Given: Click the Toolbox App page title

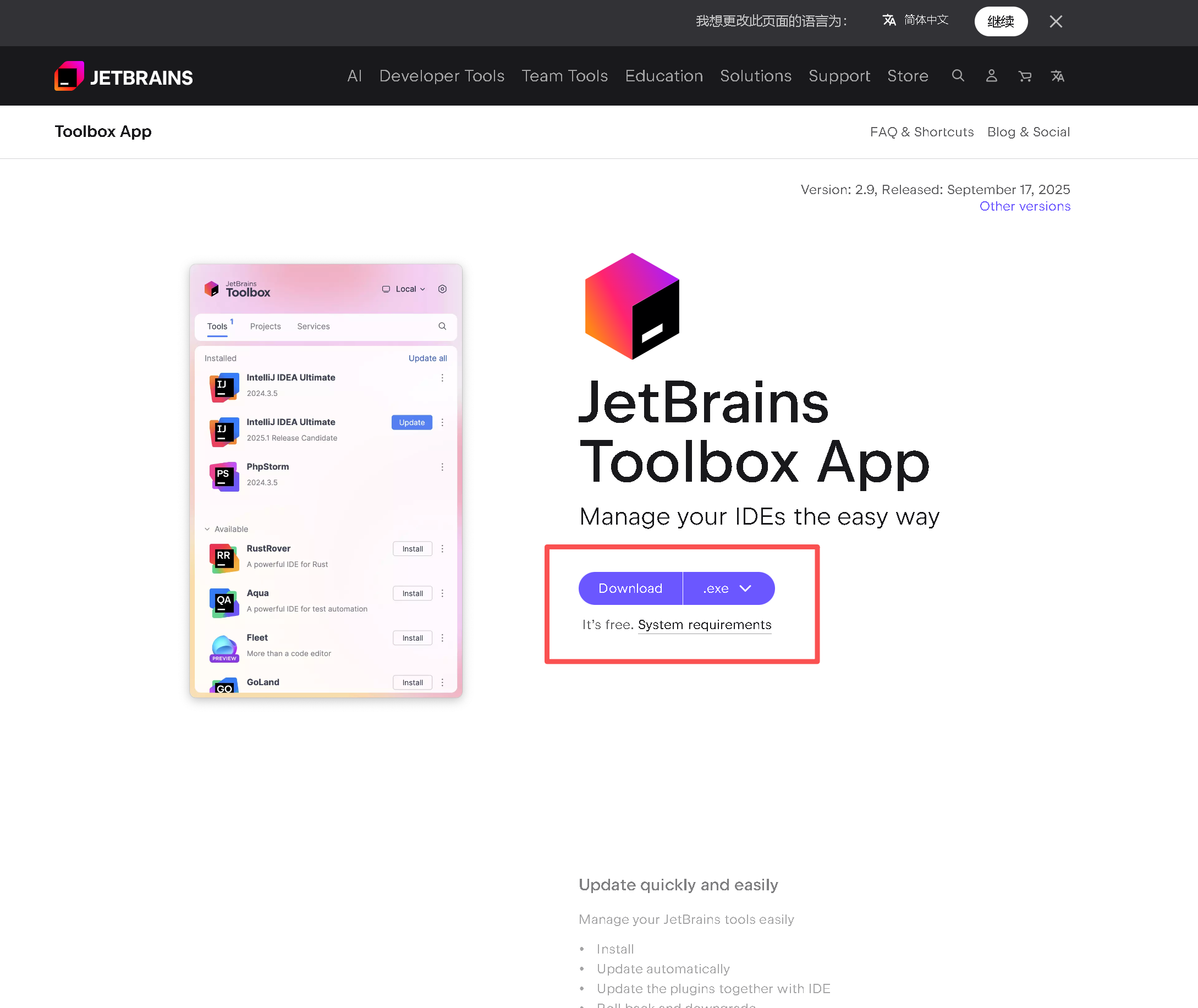Looking at the screenshot, I should click(103, 131).
